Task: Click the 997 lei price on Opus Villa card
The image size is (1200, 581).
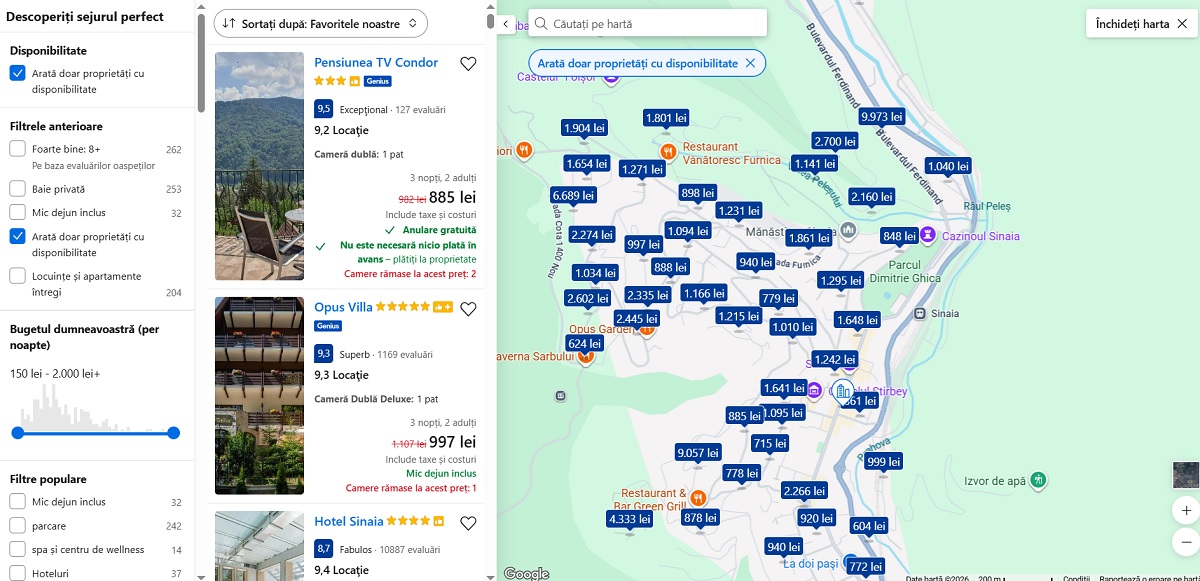Action: tap(452, 441)
